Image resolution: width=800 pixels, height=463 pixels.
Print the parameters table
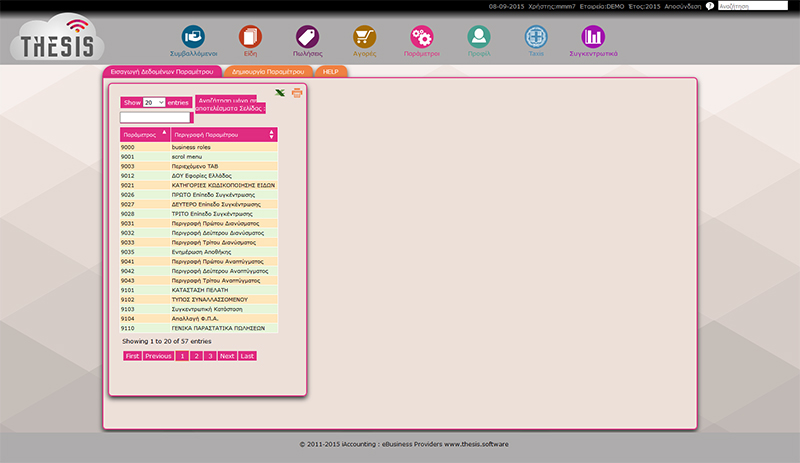pos(296,93)
